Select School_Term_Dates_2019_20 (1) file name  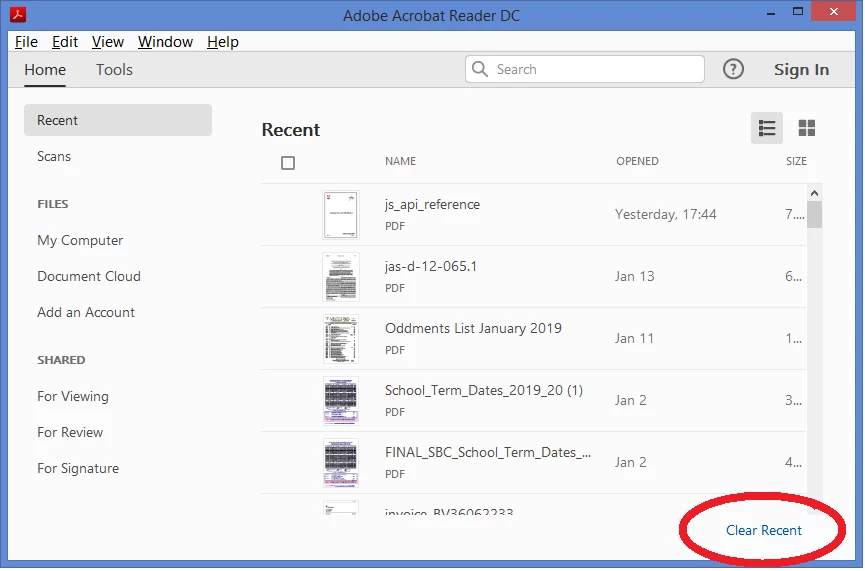[x=484, y=391]
